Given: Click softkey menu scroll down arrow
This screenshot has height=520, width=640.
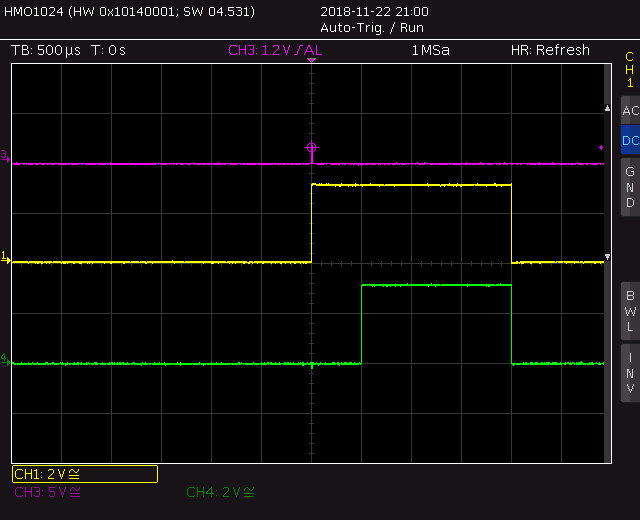Looking at the screenshot, I should [607, 257].
